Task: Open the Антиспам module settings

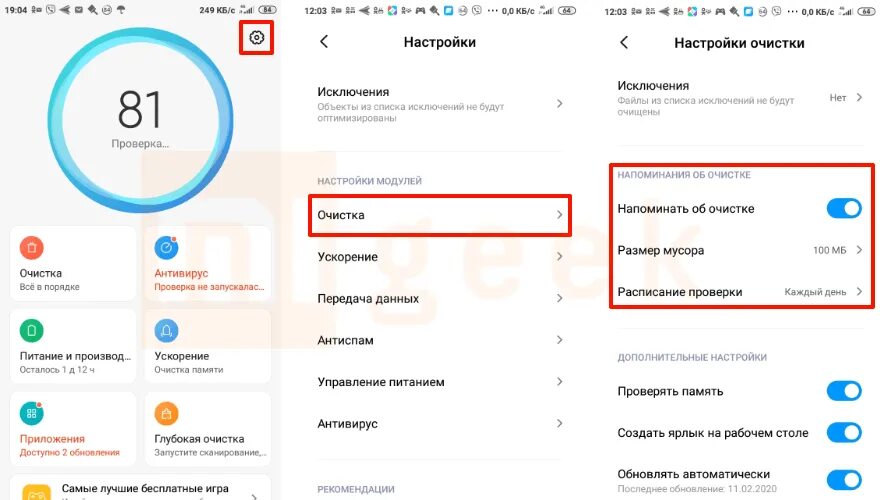Action: click(440, 340)
